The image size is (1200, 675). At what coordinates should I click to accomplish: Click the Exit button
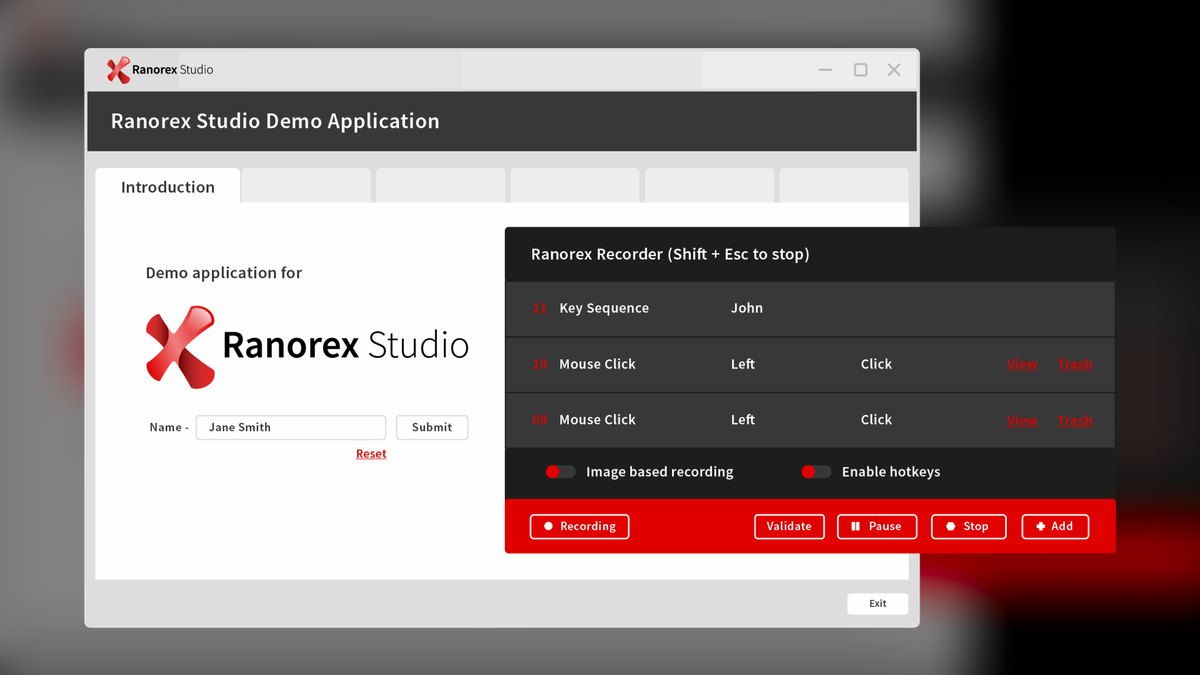pos(878,604)
